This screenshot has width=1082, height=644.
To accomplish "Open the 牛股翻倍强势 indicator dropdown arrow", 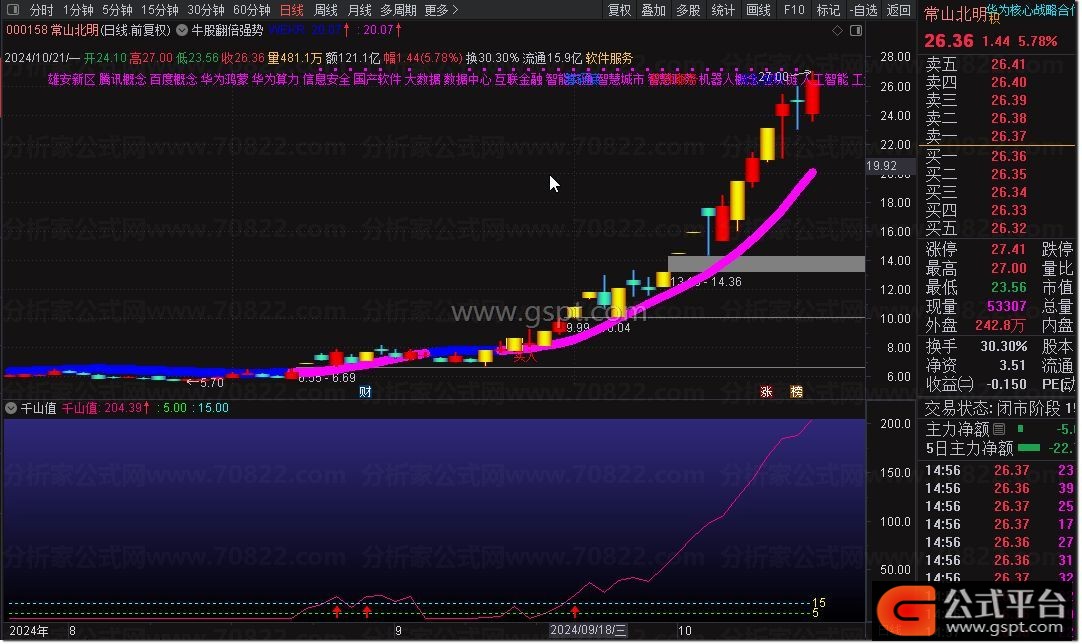I will 182,30.
